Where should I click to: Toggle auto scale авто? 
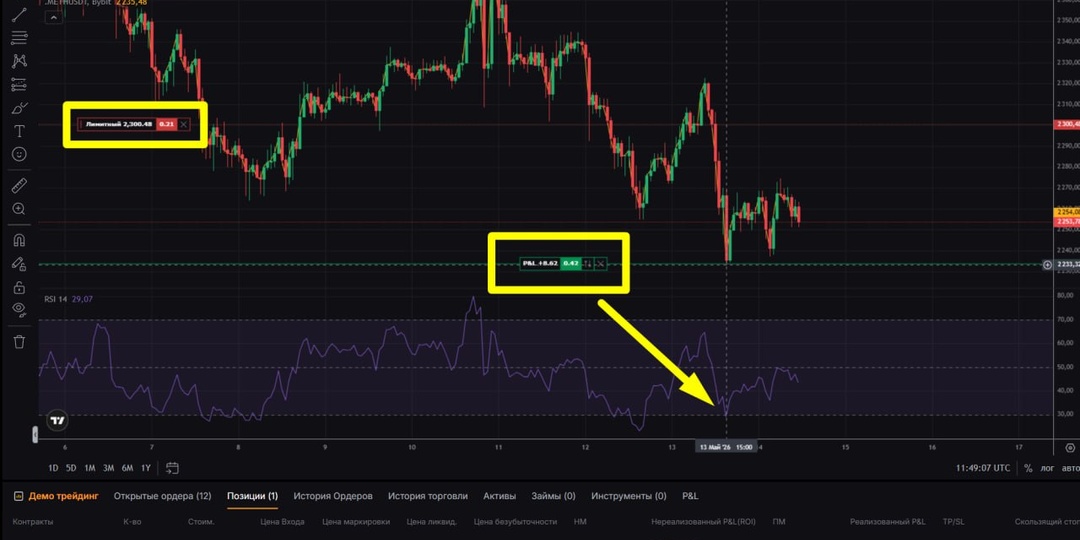tap(1070, 468)
